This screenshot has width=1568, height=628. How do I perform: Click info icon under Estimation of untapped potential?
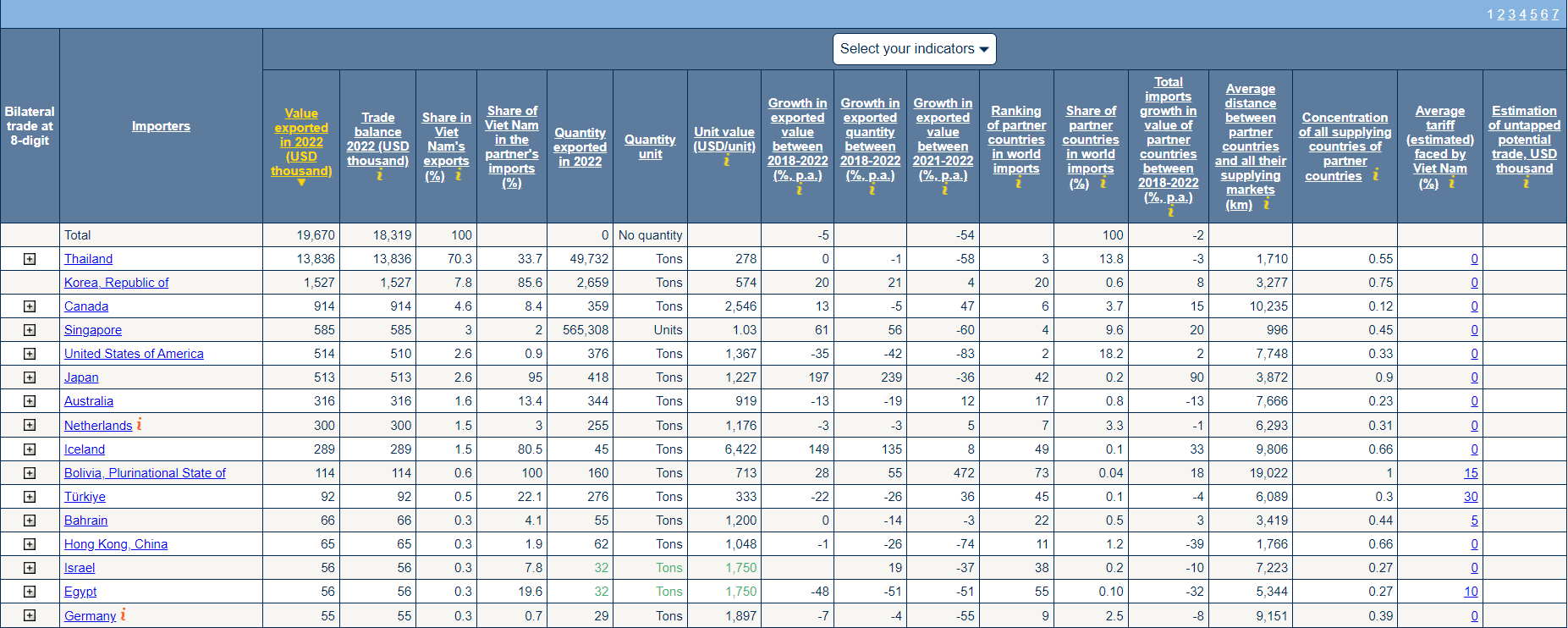point(1525,183)
